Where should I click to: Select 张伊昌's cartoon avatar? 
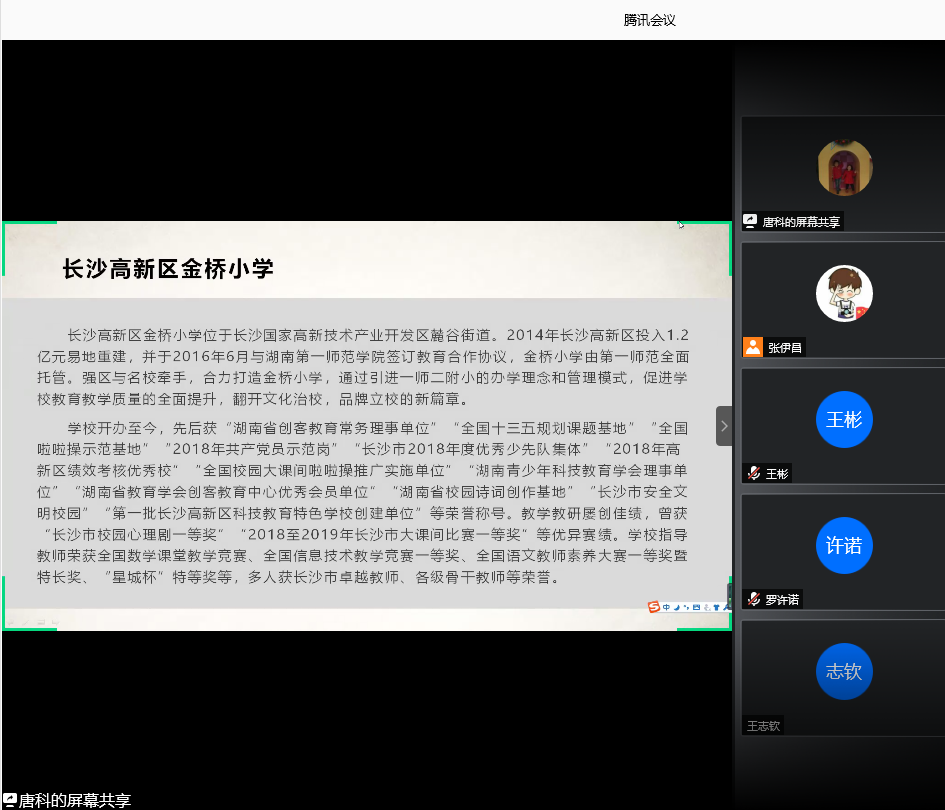pos(844,294)
